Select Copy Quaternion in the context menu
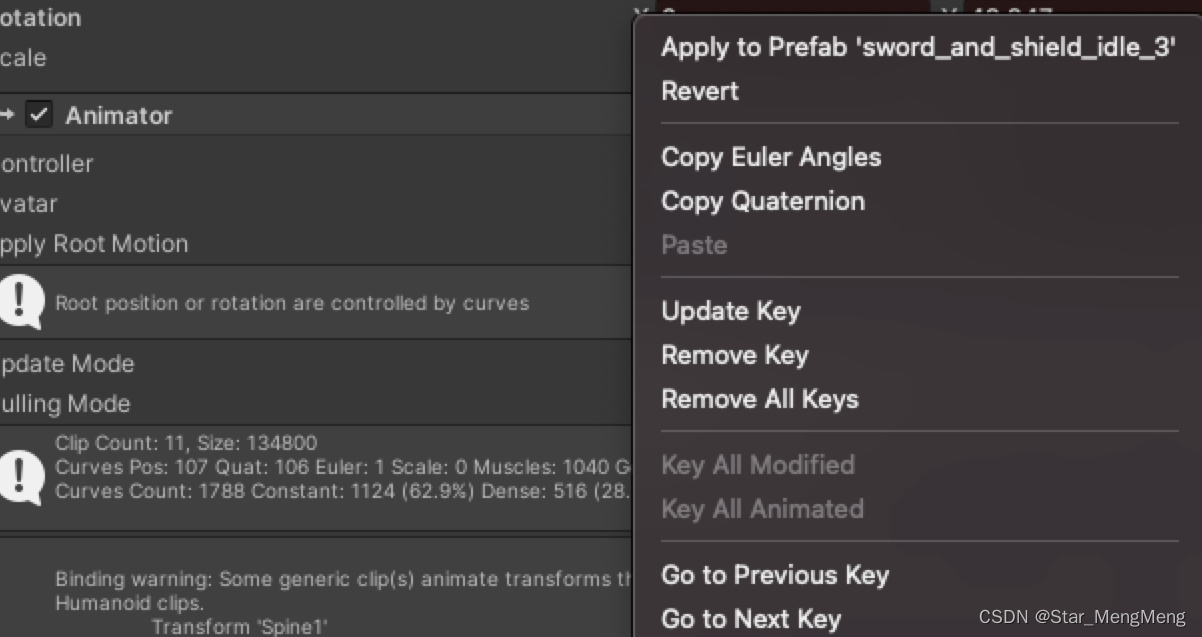 763,201
